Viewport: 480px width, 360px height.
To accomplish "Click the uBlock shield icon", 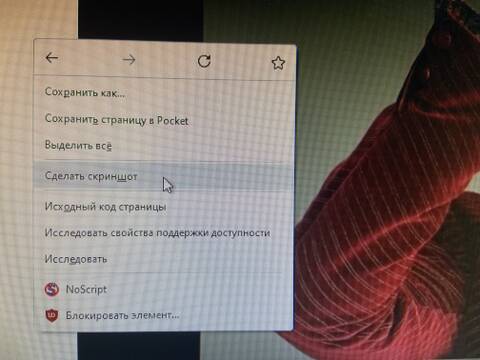I will click(x=52, y=315).
